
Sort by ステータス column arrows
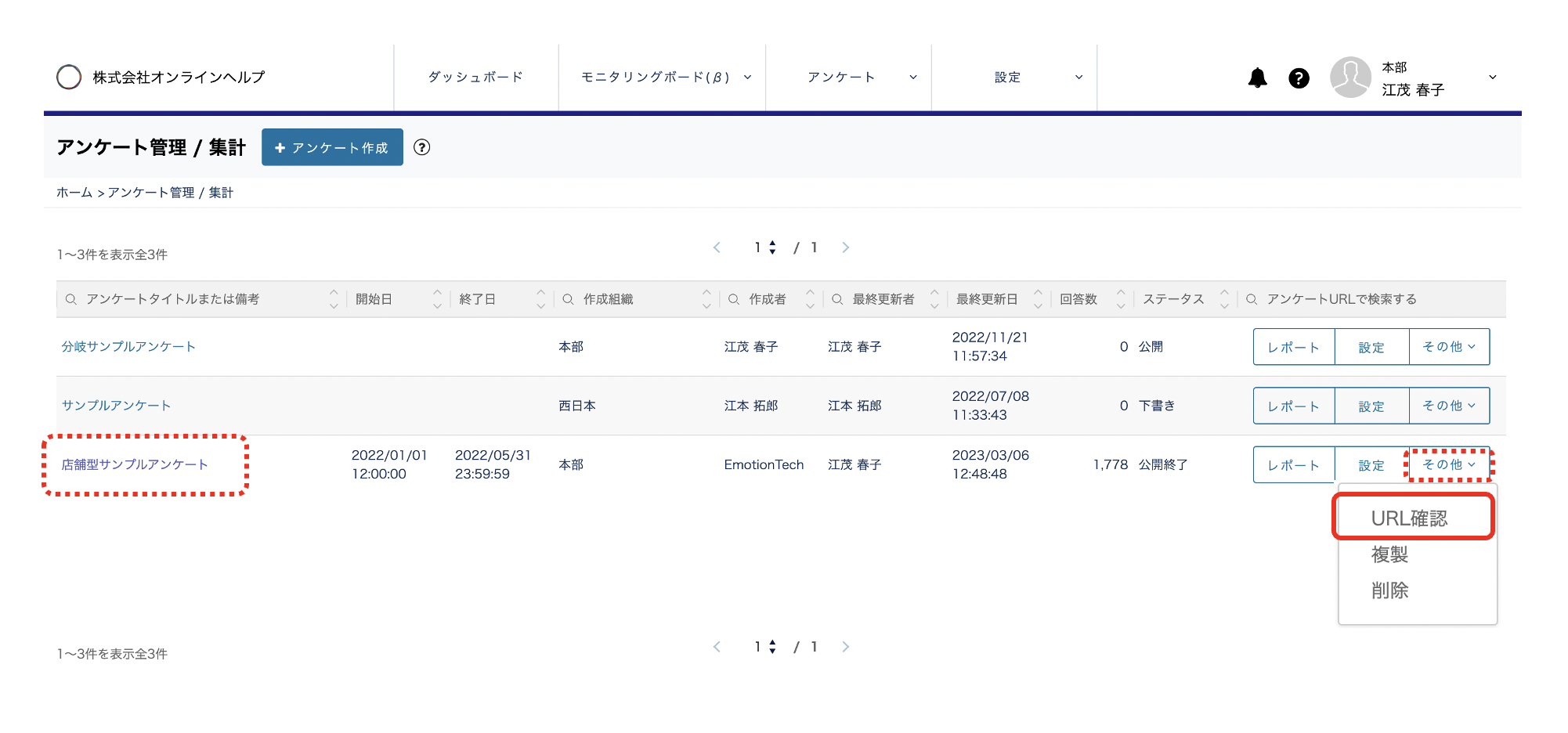coord(1224,299)
